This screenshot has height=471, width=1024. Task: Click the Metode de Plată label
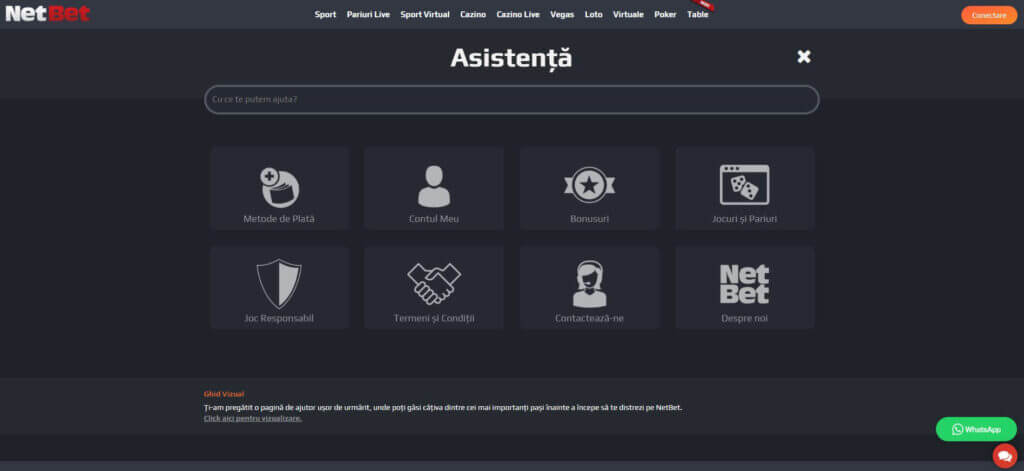279,219
